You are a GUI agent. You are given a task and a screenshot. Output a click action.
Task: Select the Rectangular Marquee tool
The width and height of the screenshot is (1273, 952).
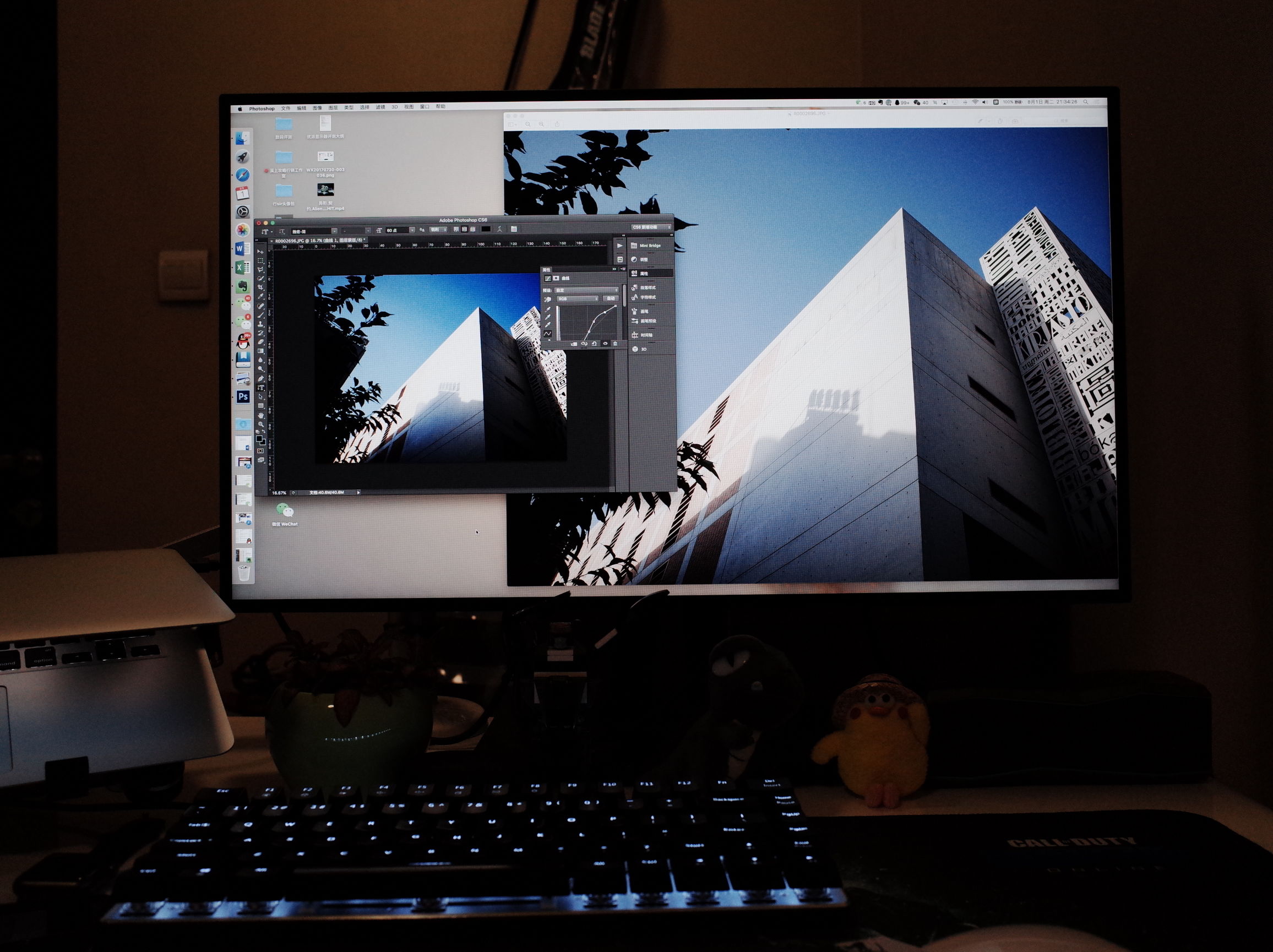pos(260,261)
